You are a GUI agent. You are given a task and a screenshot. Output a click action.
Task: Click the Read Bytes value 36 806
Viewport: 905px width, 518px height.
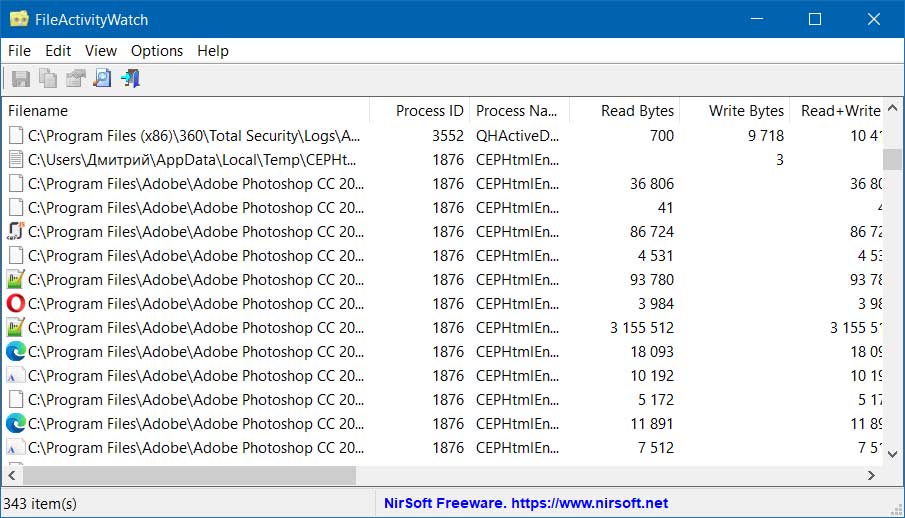coord(652,184)
